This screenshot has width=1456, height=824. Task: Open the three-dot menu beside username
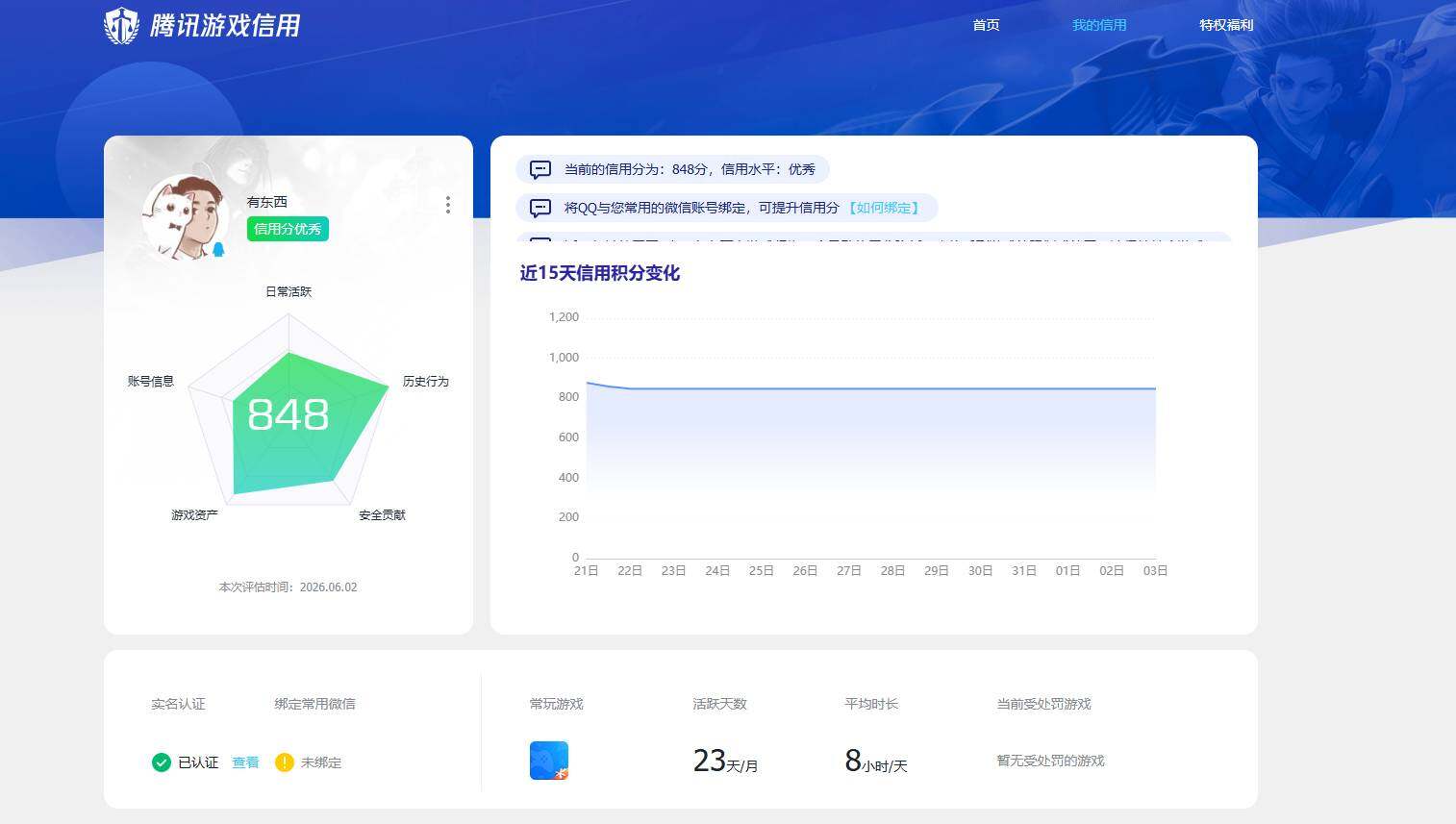448,205
